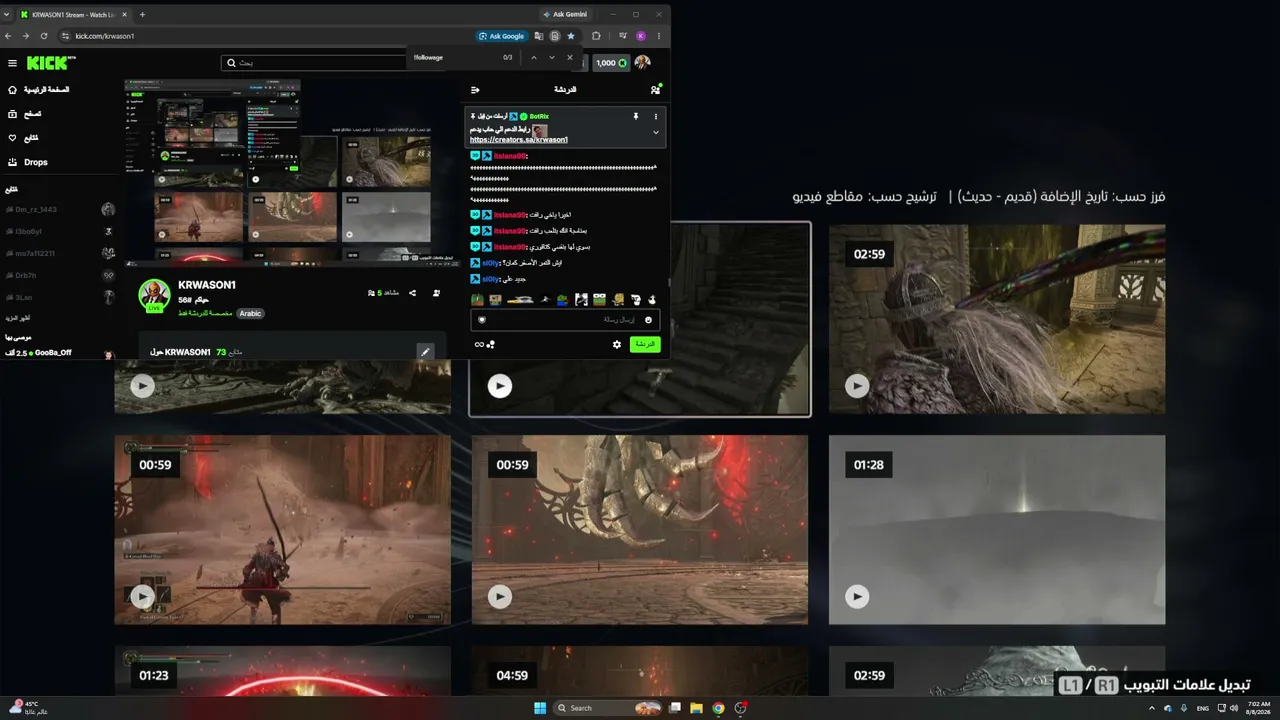The image size is (1280, 720).
Task: Open the 04:59 video clip thumbnail
Action: [640, 671]
